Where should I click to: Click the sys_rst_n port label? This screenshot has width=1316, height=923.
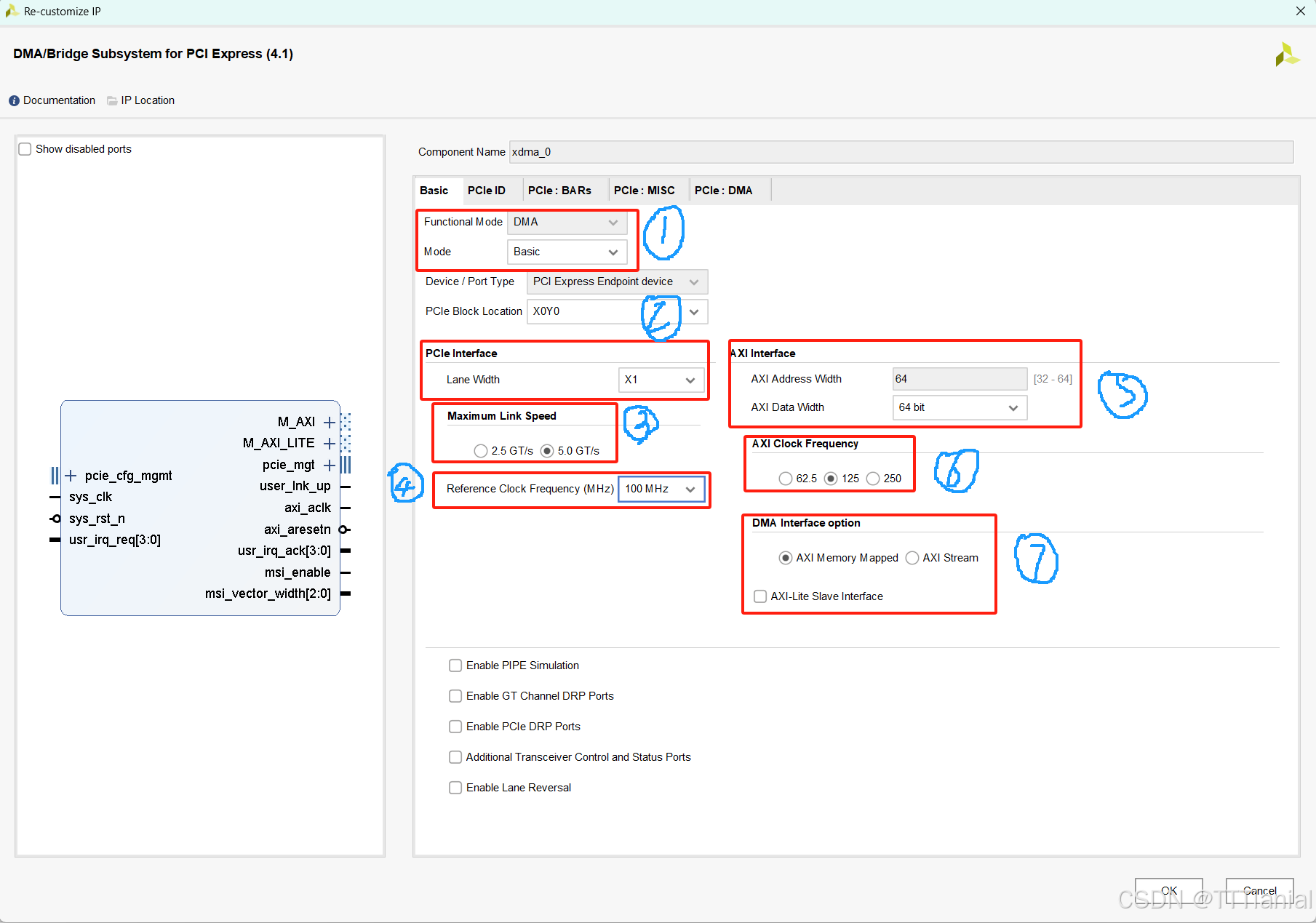click(97, 519)
